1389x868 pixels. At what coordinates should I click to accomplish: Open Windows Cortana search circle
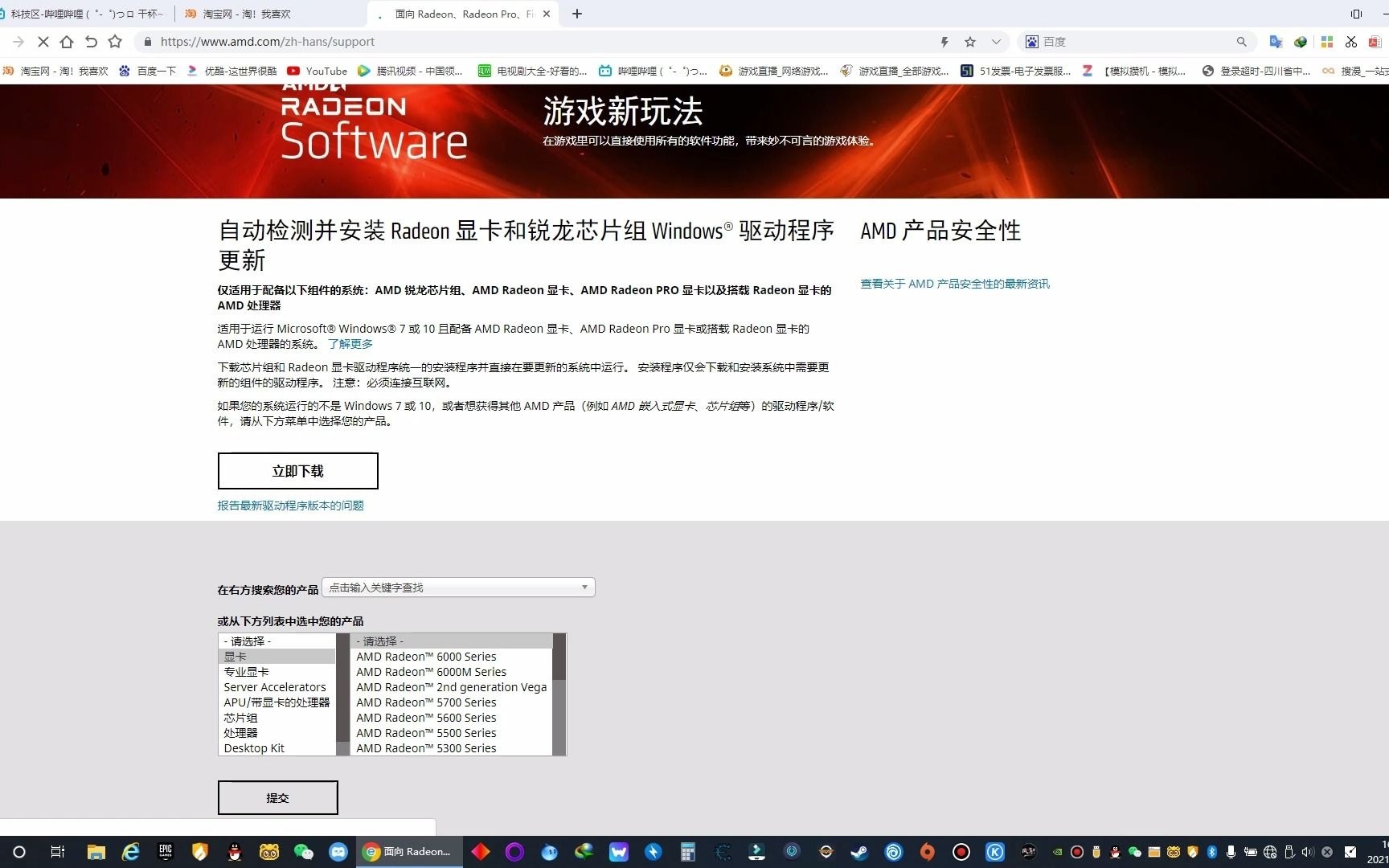tap(19, 852)
